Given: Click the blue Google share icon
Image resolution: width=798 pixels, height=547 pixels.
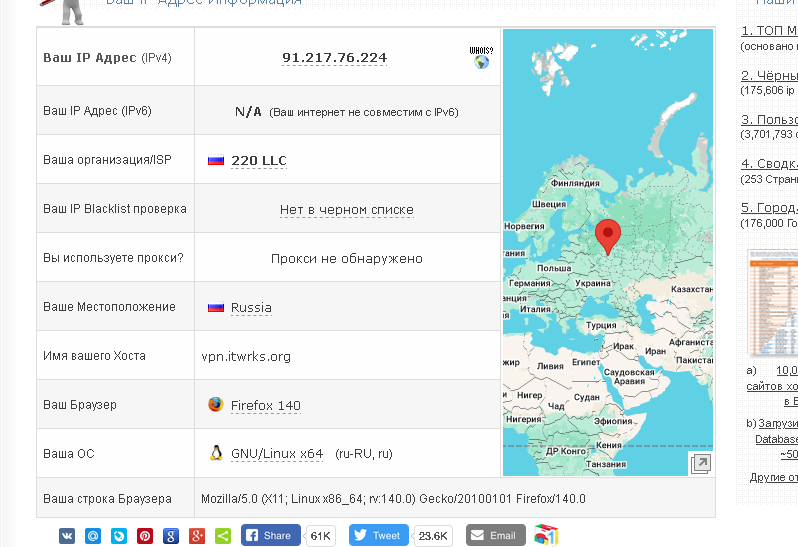Looking at the screenshot, I should coord(171,536).
